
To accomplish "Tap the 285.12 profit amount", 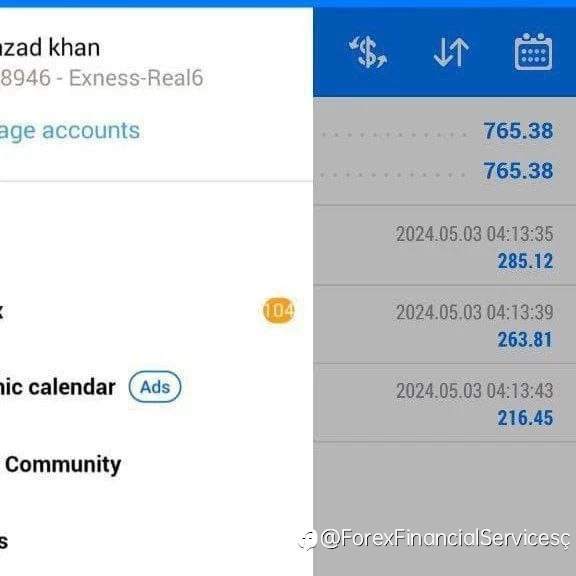I will pos(525,261).
